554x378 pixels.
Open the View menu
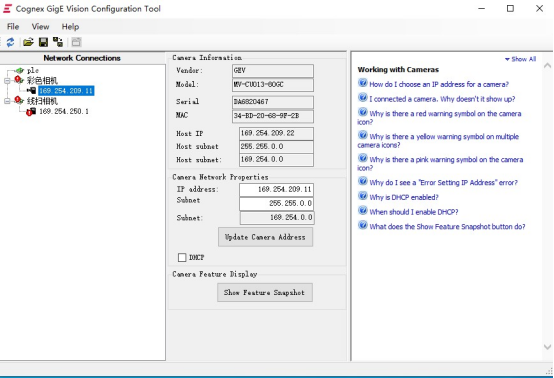[40, 26]
